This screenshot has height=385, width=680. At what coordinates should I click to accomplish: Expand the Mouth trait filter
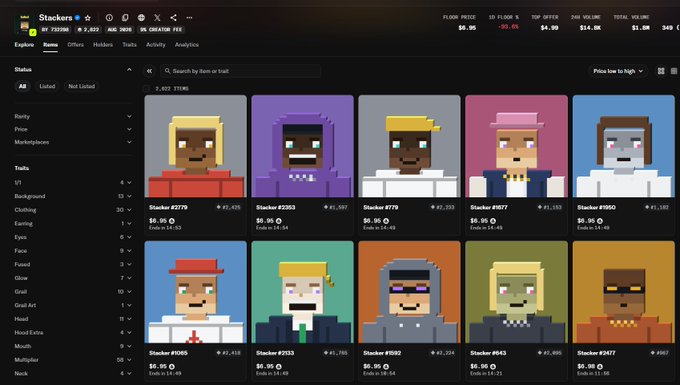tap(73, 346)
